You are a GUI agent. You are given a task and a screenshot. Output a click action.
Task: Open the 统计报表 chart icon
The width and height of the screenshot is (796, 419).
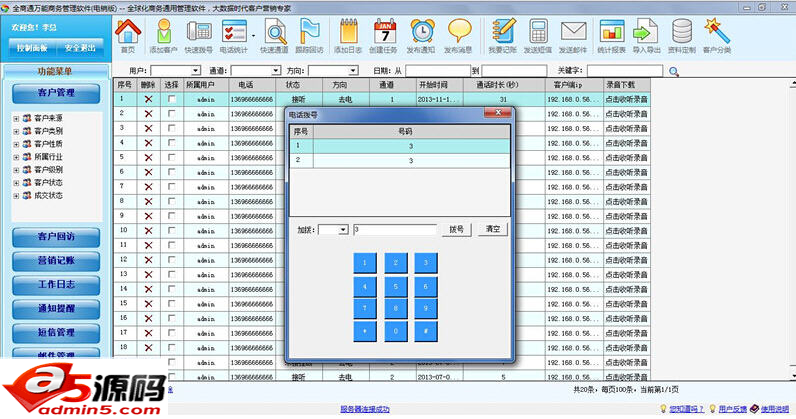coord(611,31)
